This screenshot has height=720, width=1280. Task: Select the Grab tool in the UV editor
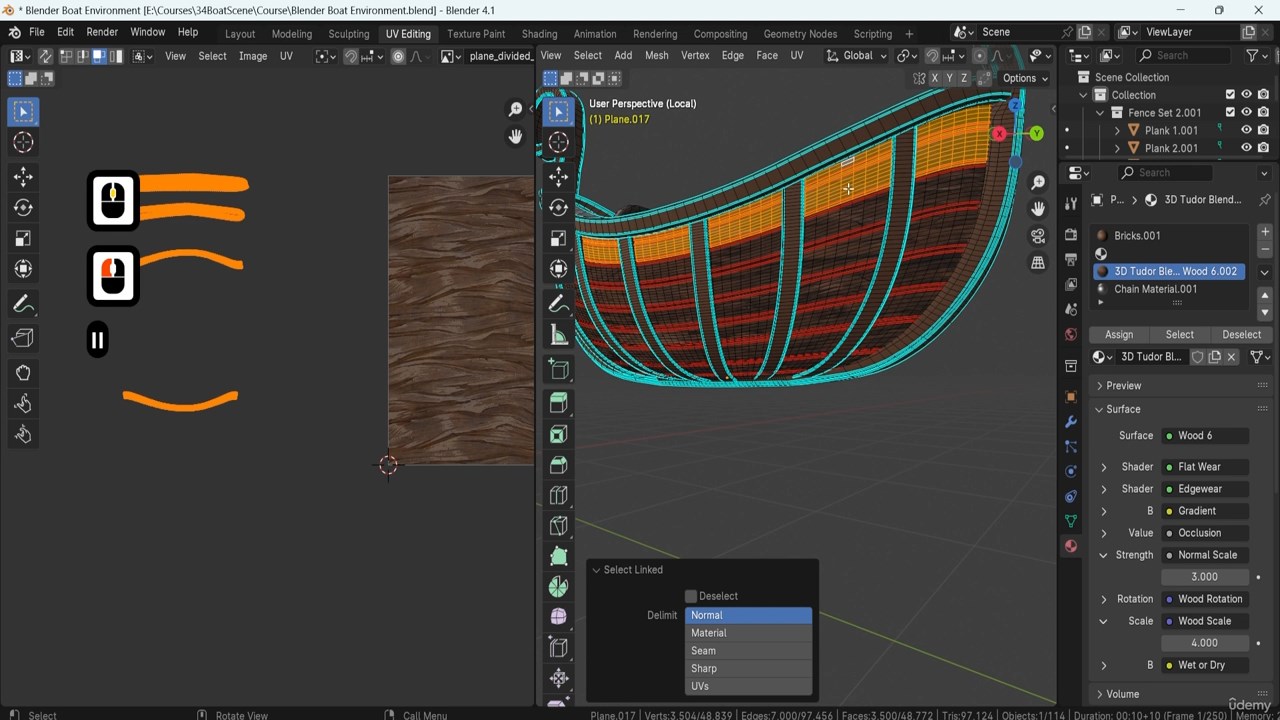(x=23, y=373)
